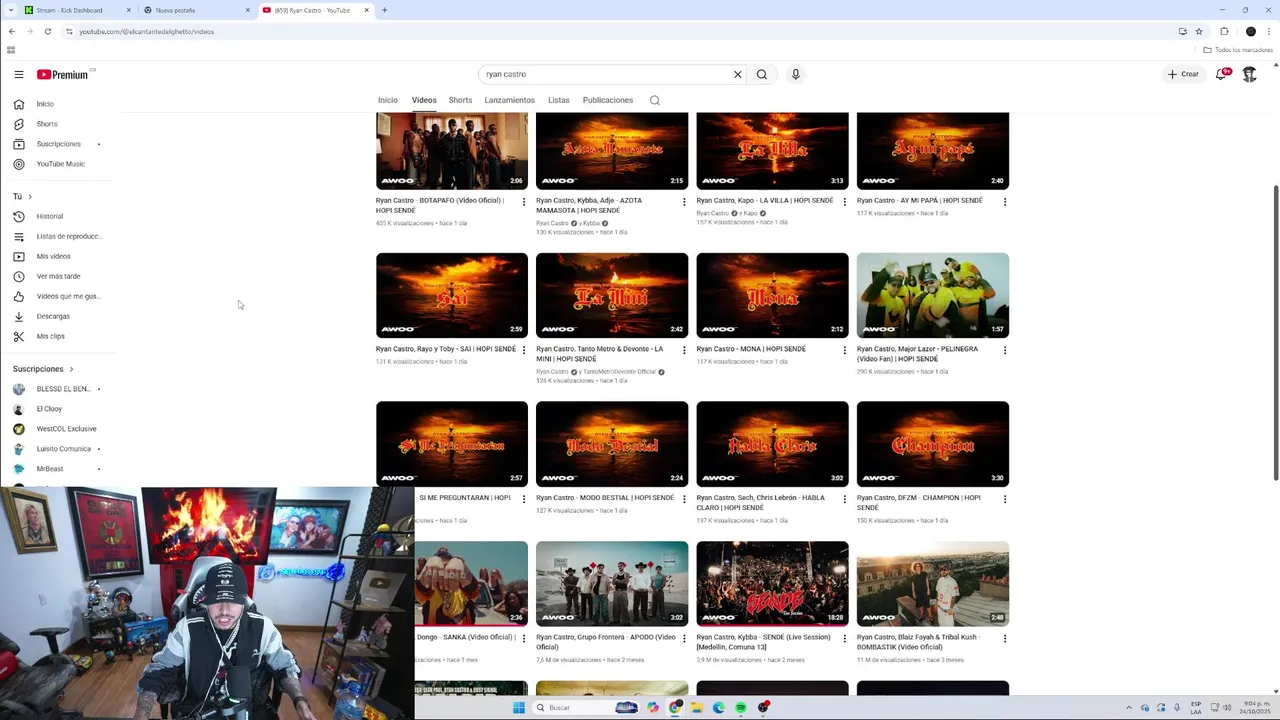The height and width of the screenshot is (720, 1280).
Task: Click the browser address bar URL
Action: pyautogui.click(x=147, y=31)
